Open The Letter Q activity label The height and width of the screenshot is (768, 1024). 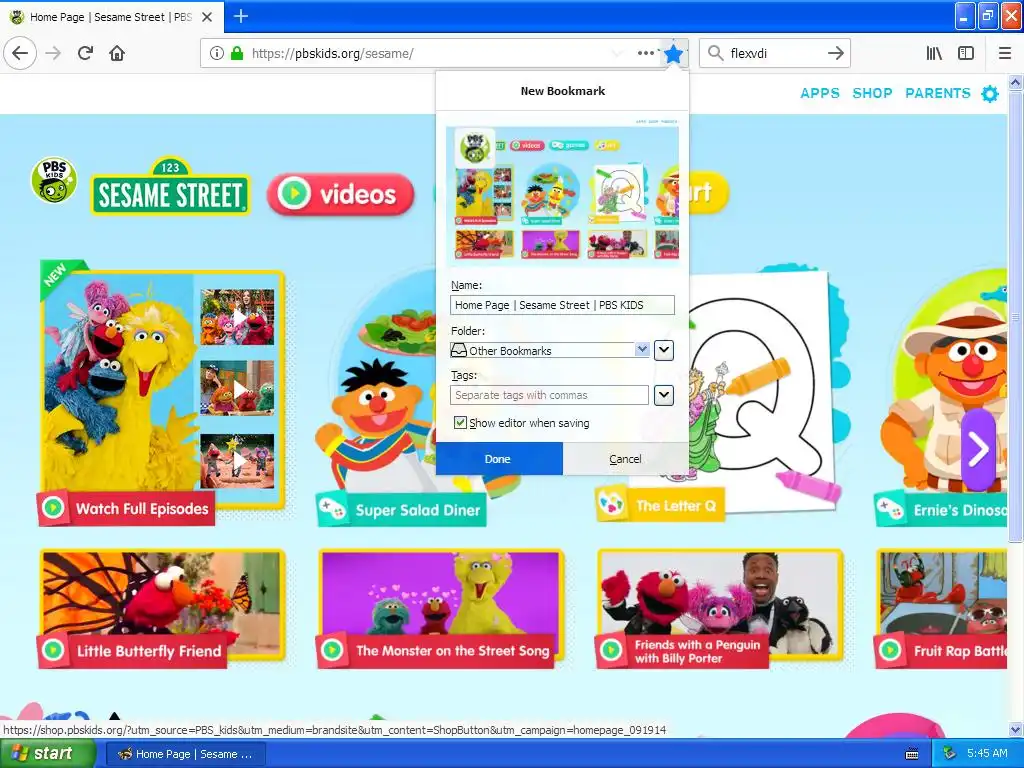tap(676, 505)
